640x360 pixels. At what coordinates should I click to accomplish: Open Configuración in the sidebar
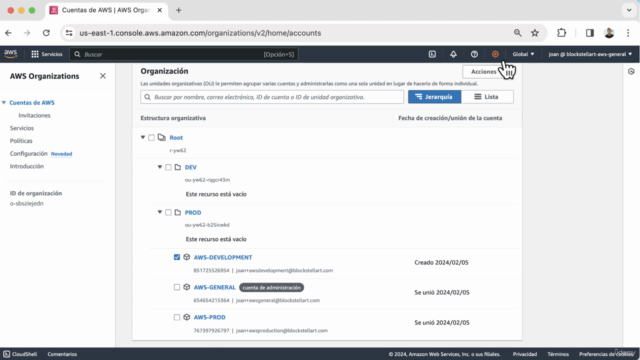coord(29,153)
